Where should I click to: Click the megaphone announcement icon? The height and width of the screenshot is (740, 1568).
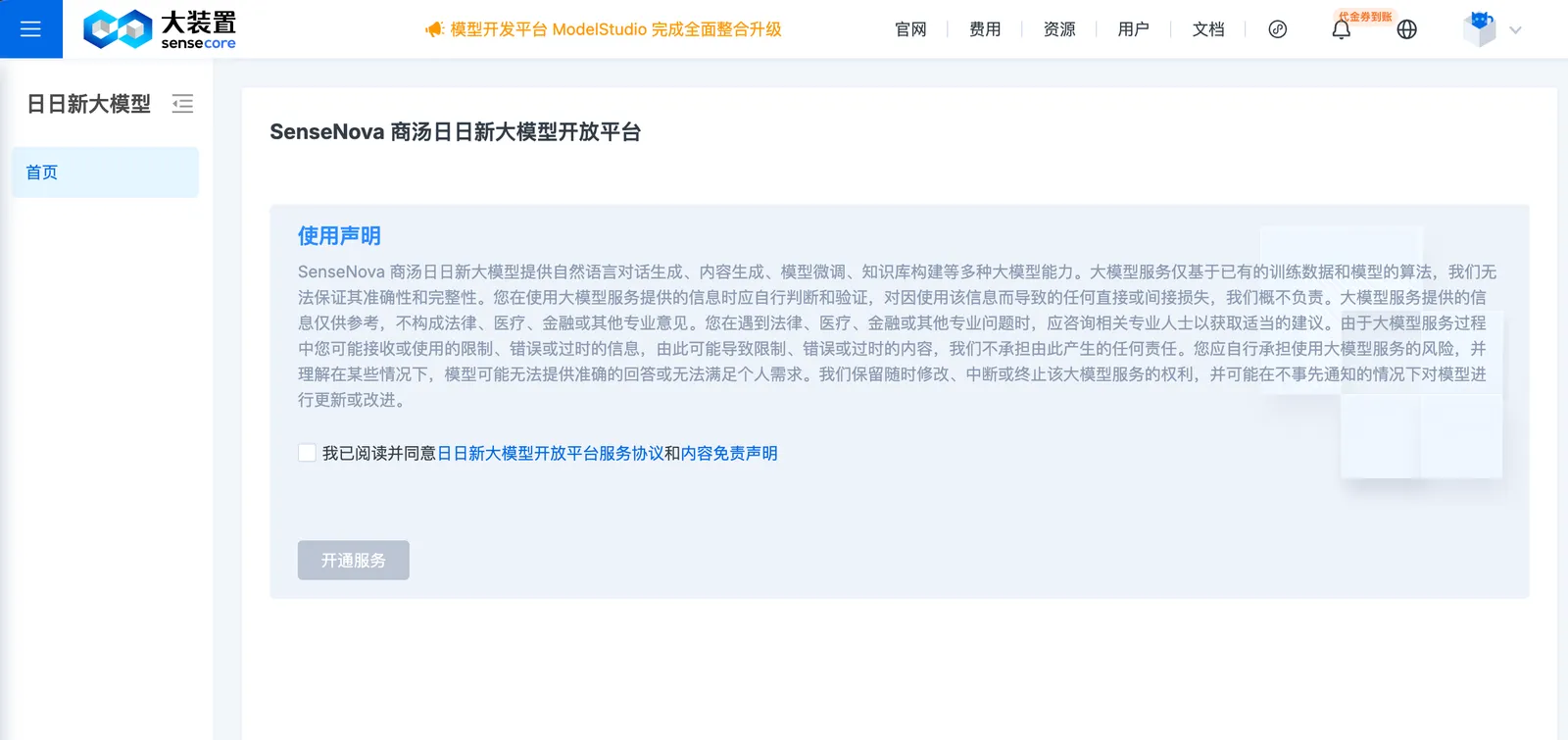click(434, 29)
